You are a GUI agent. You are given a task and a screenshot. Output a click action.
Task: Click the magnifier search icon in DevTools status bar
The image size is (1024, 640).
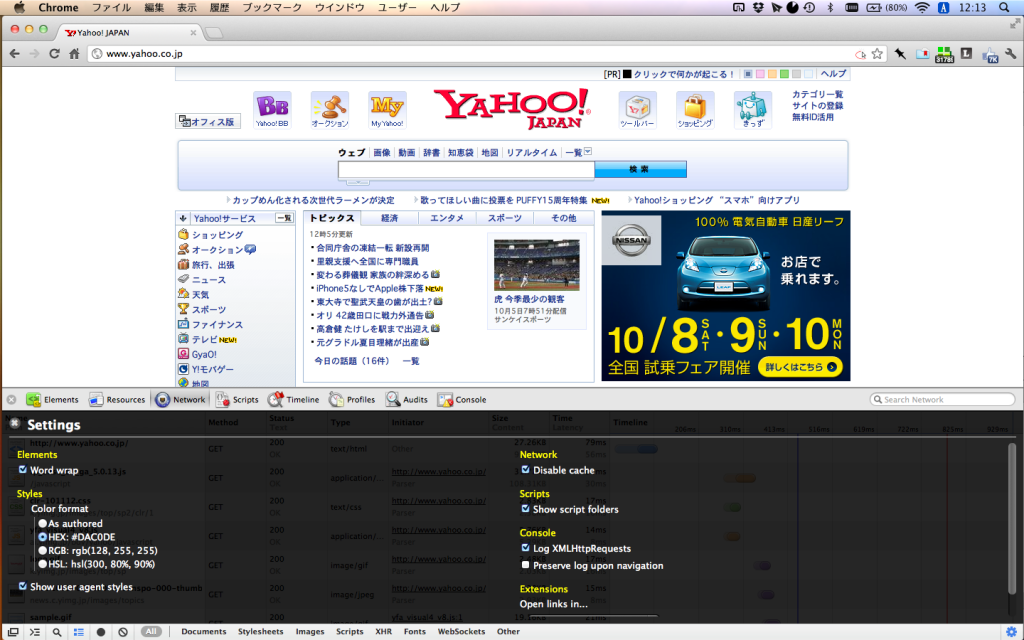coord(57,632)
